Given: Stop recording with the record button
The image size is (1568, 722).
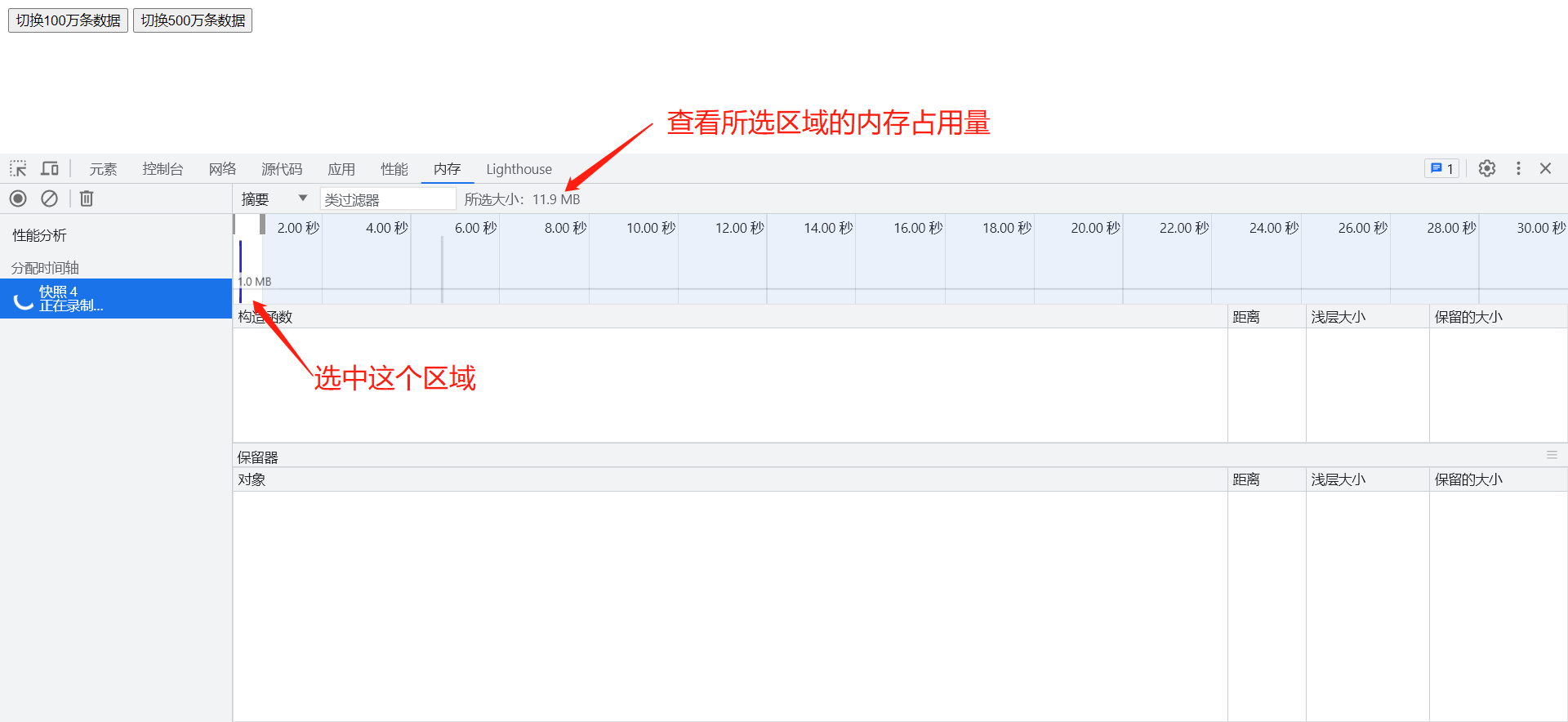Looking at the screenshot, I should (x=18, y=198).
